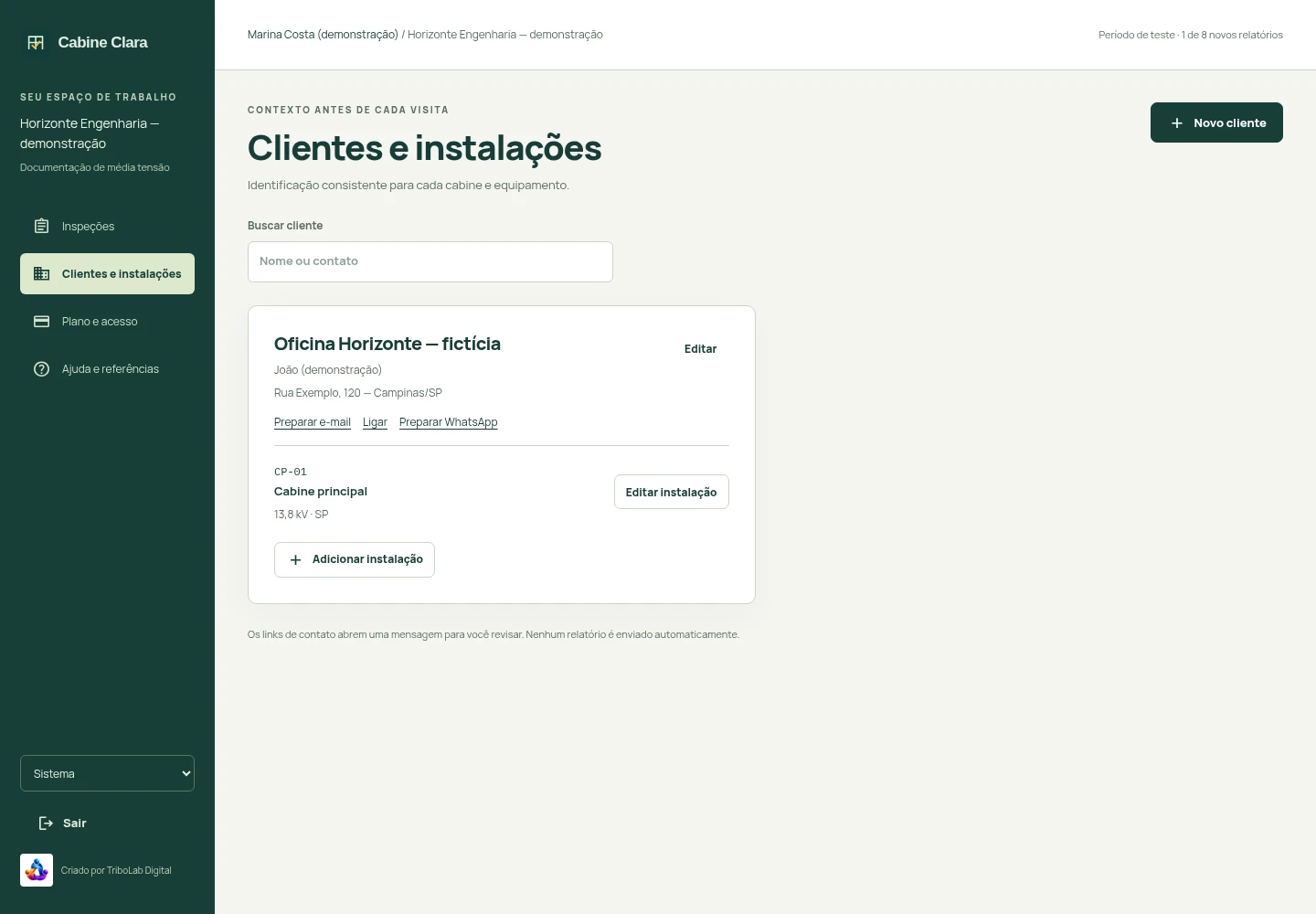
Task: Click the 13,8 kV · SP value
Action: (302, 515)
